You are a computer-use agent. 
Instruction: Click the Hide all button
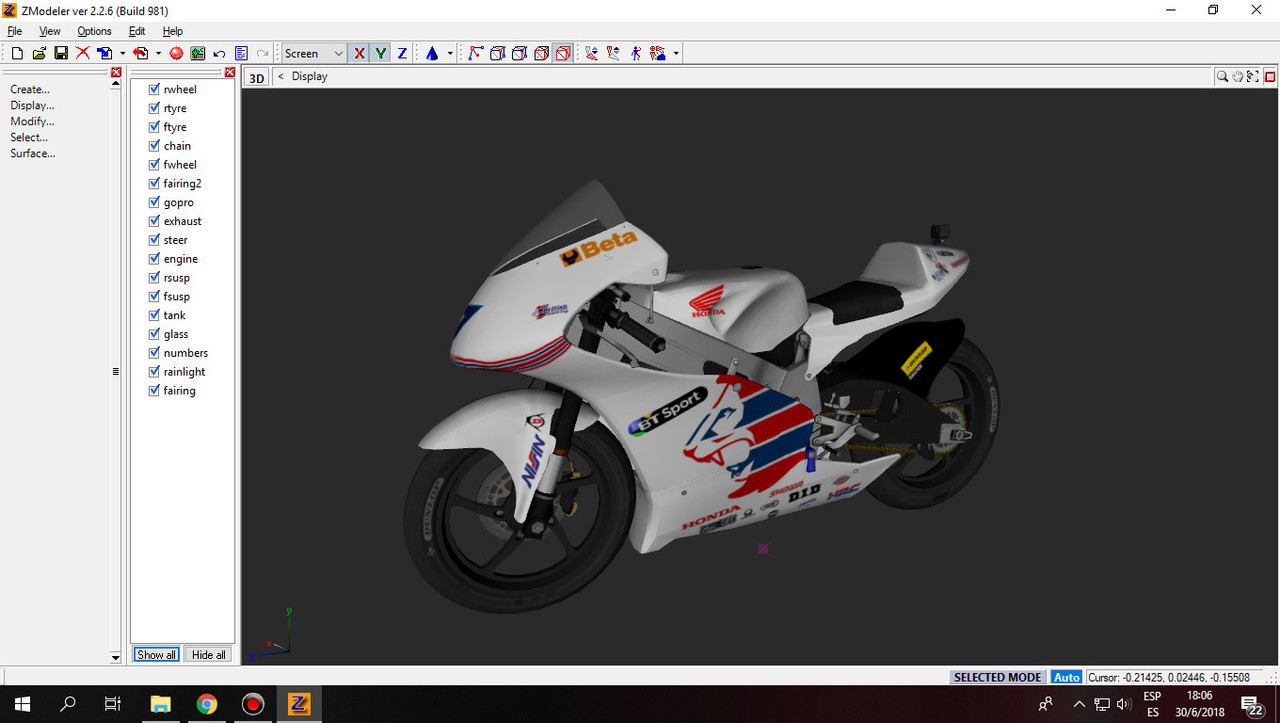point(209,655)
